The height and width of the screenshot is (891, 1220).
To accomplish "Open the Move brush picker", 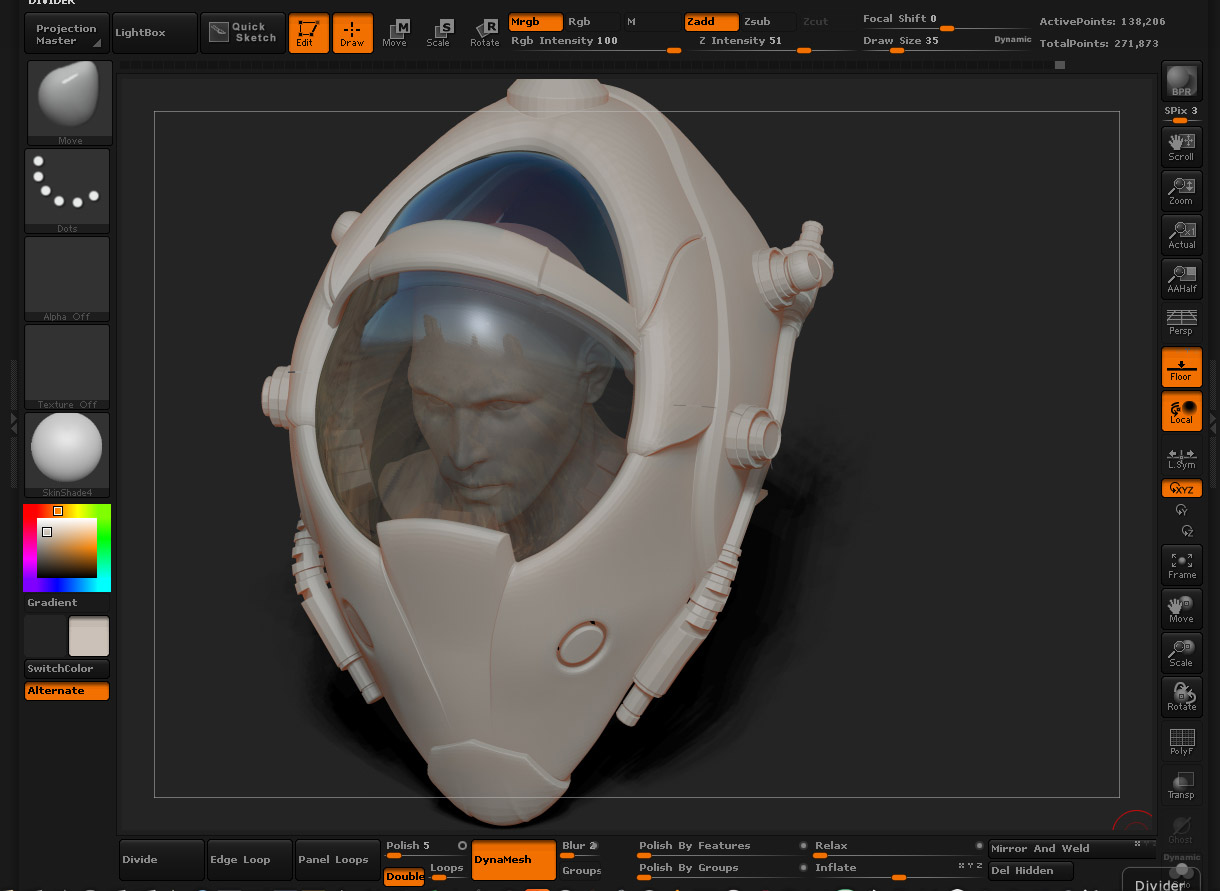I will click(69, 103).
